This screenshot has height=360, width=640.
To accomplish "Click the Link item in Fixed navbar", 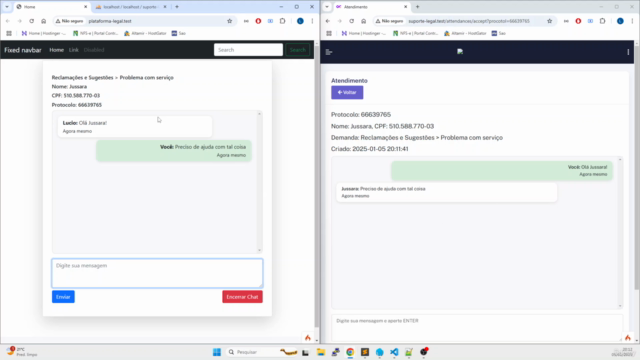I will tap(73, 50).
